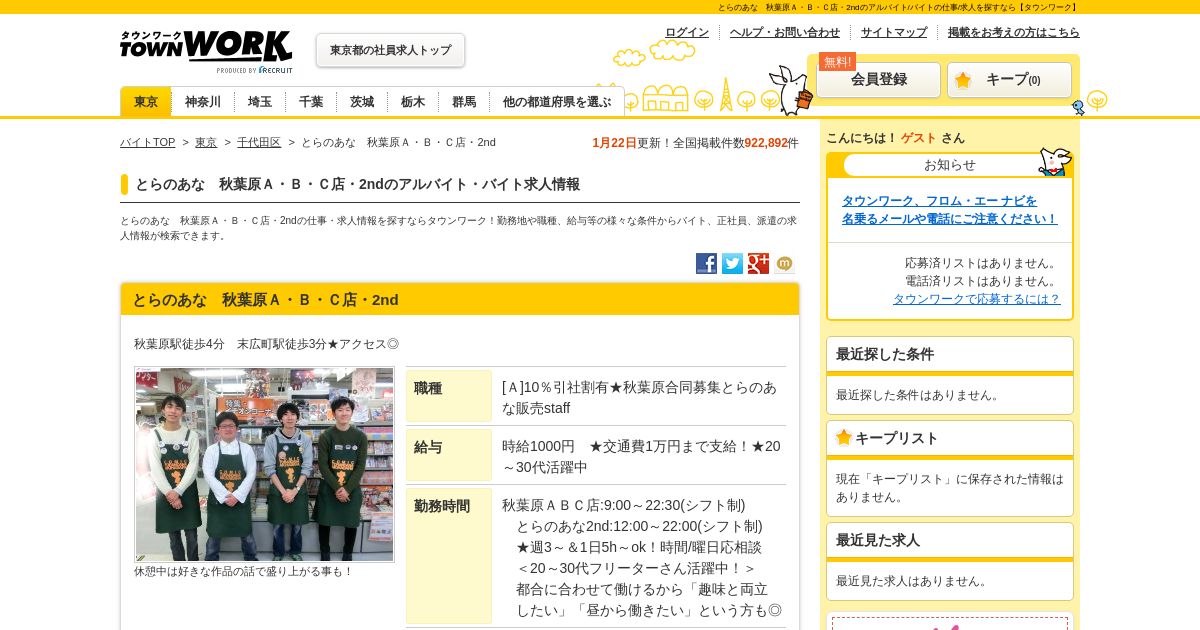
Task: Click 掲載をお考えの方はこちら link
Action: (1014, 32)
